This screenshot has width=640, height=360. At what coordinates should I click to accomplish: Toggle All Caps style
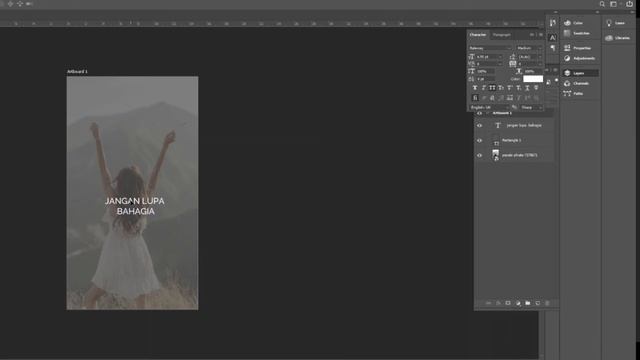pyautogui.click(x=492, y=88)
